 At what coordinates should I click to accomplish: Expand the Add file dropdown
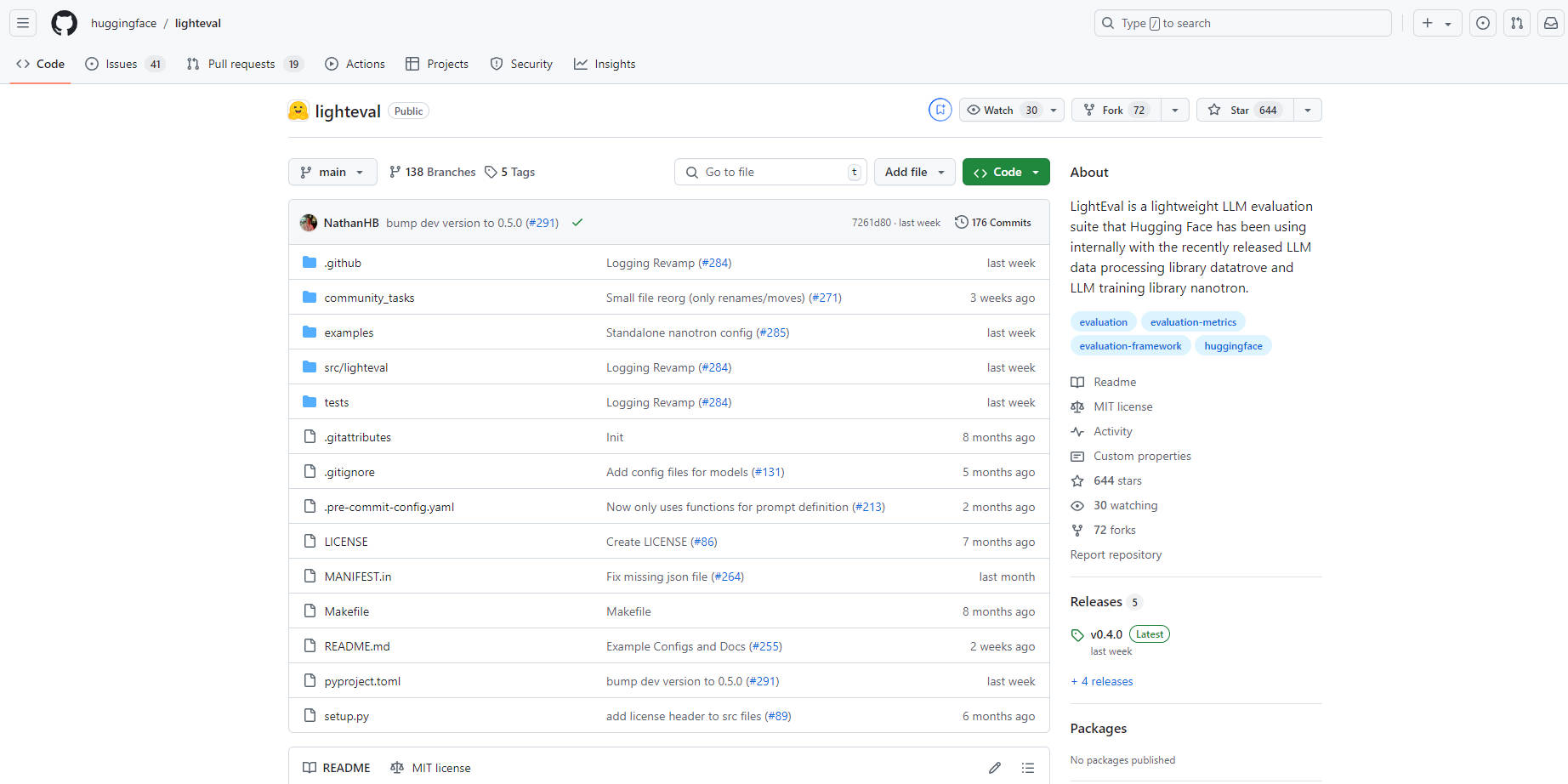(914, 172)
